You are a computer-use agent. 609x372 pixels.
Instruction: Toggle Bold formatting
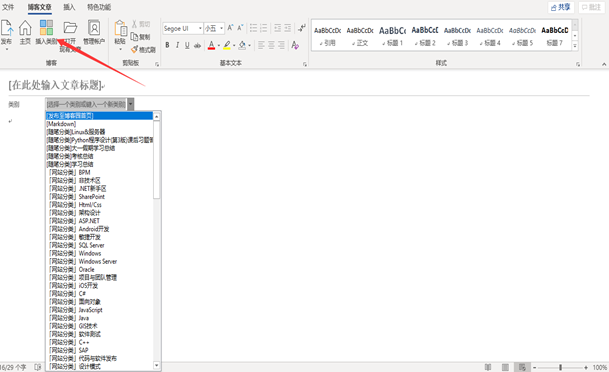pos(167,45)
